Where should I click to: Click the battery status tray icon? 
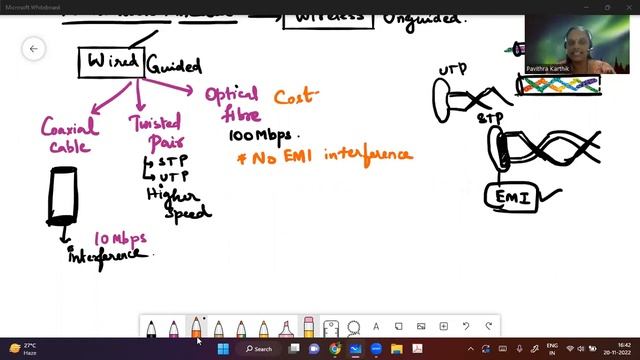click(x=592, y=349)
